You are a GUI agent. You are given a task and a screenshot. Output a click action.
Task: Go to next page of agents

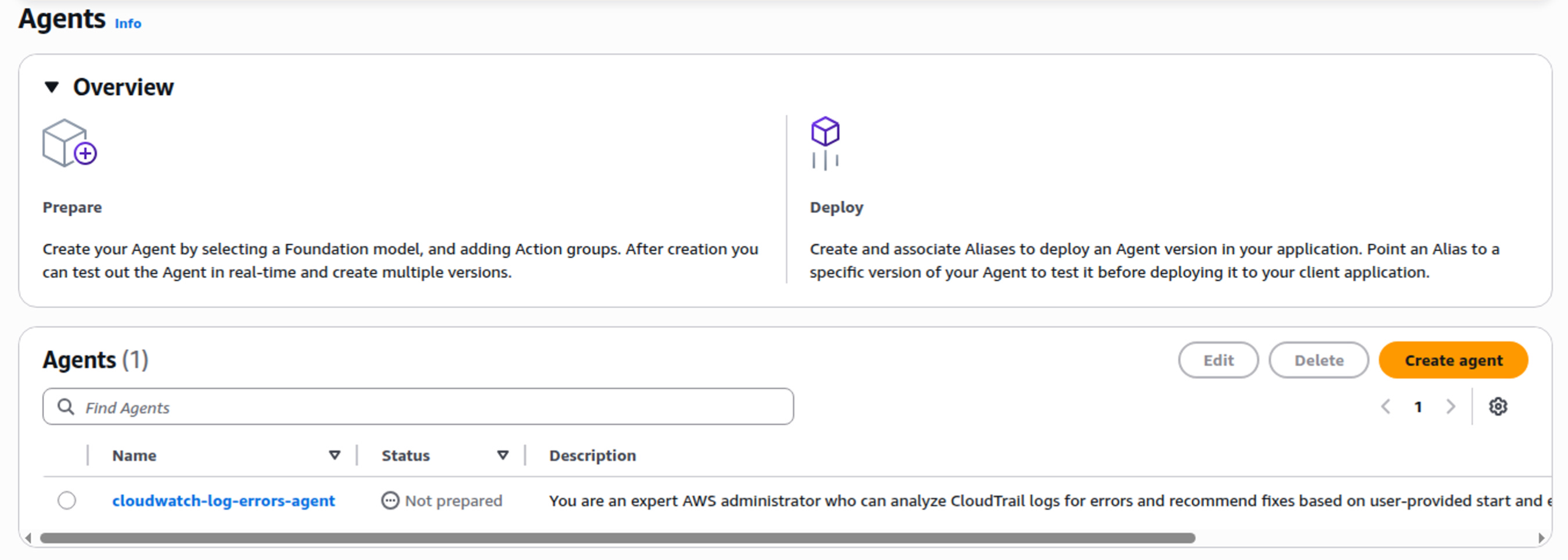[1451, 407]
